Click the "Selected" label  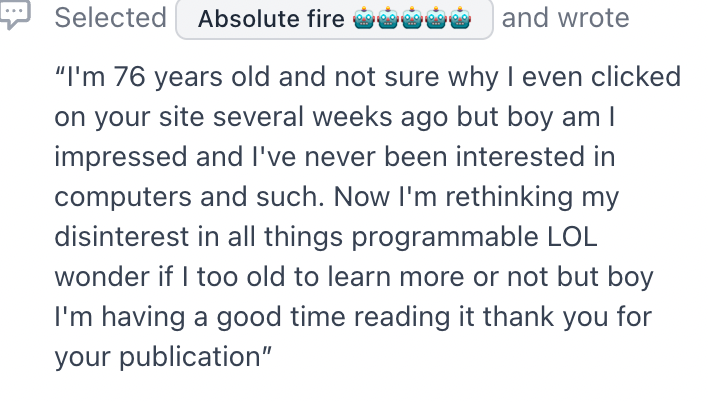[x=111, y=18]
